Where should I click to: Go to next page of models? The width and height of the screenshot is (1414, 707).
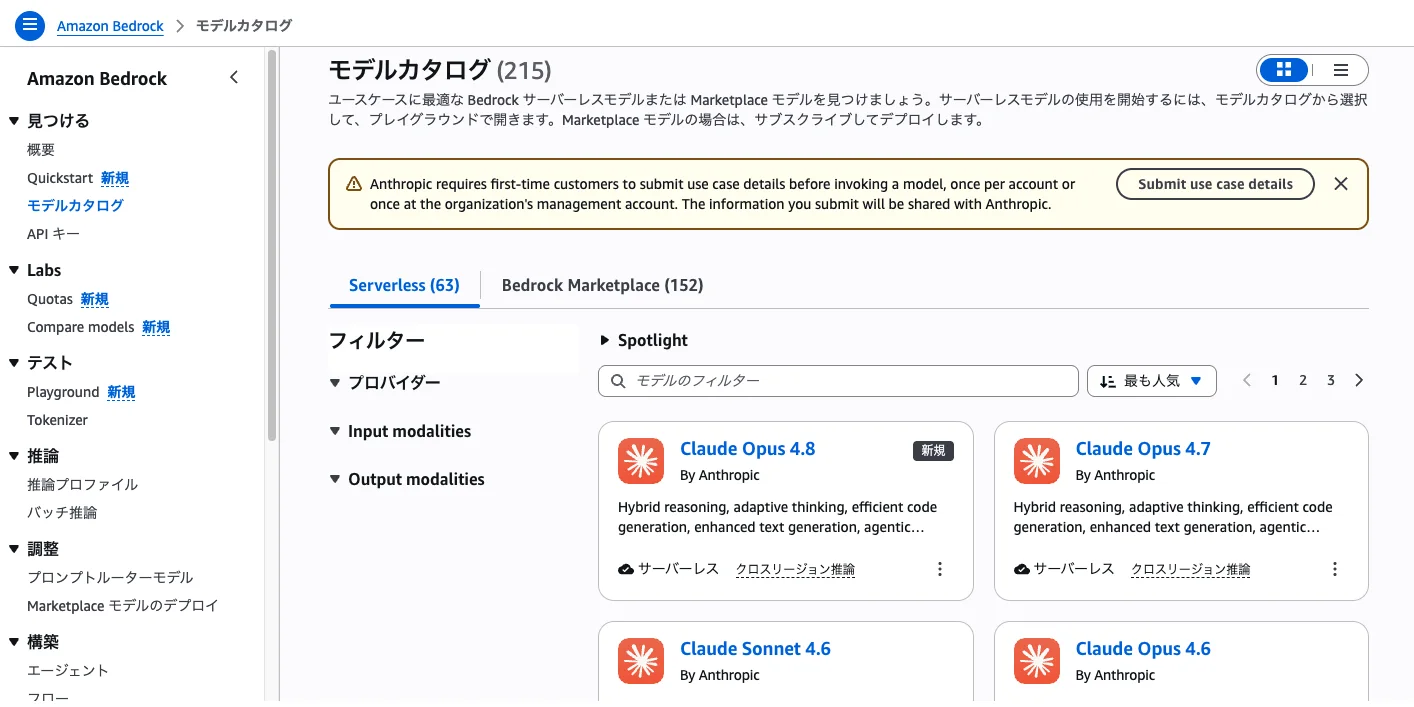1359,380
